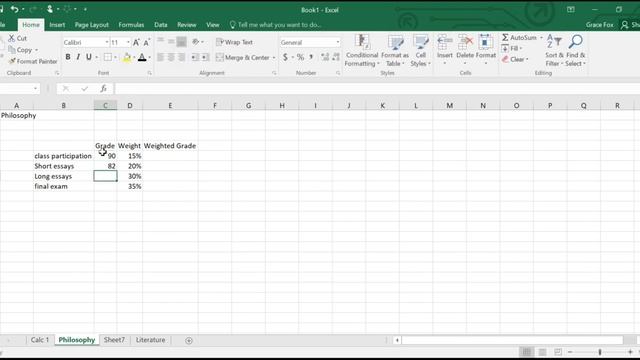Image resolution: width=640 pixels, height=360 pixels.
Task: Switch to Calc 1 sheet tab
Action: tap(40, 340)
